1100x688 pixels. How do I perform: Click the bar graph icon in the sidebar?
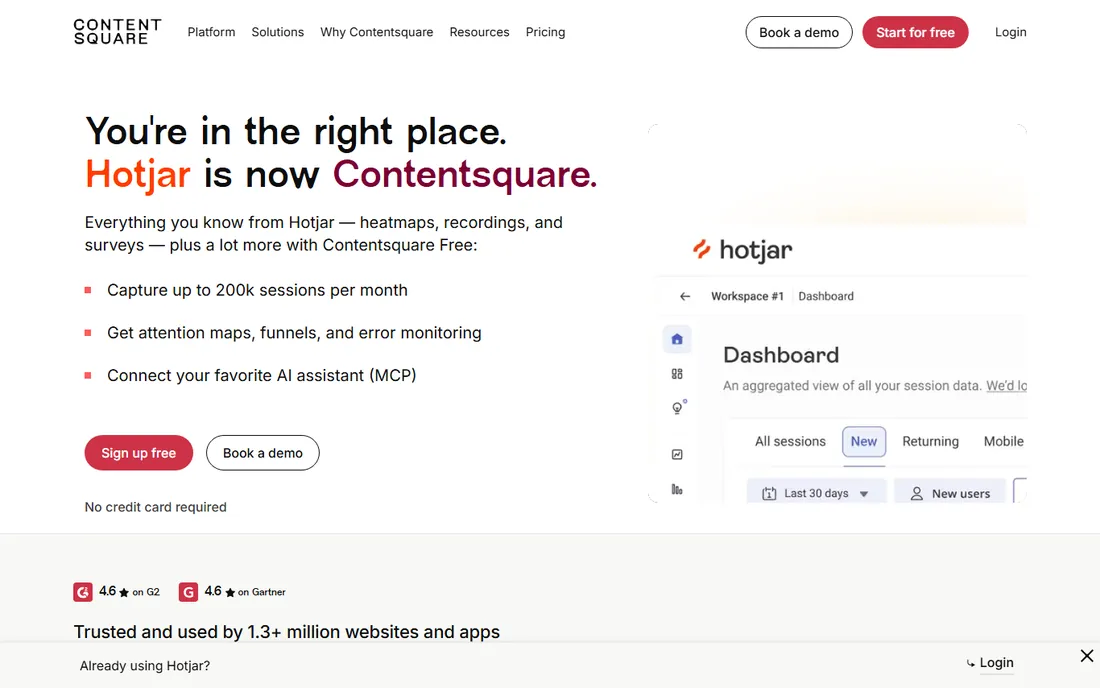pos(677,489)
